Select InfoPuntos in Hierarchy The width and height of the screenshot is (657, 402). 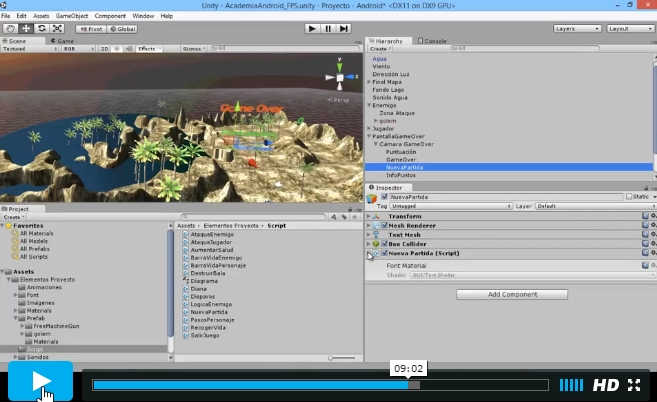tap(401, 175)
